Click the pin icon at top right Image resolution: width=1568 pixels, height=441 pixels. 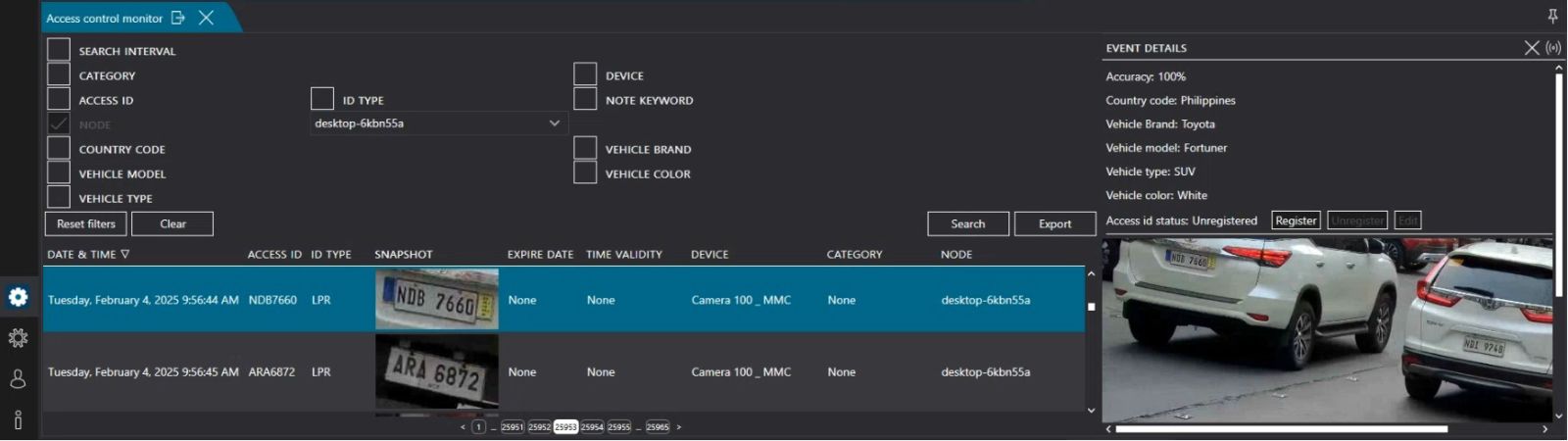[x=1552, y=16]
